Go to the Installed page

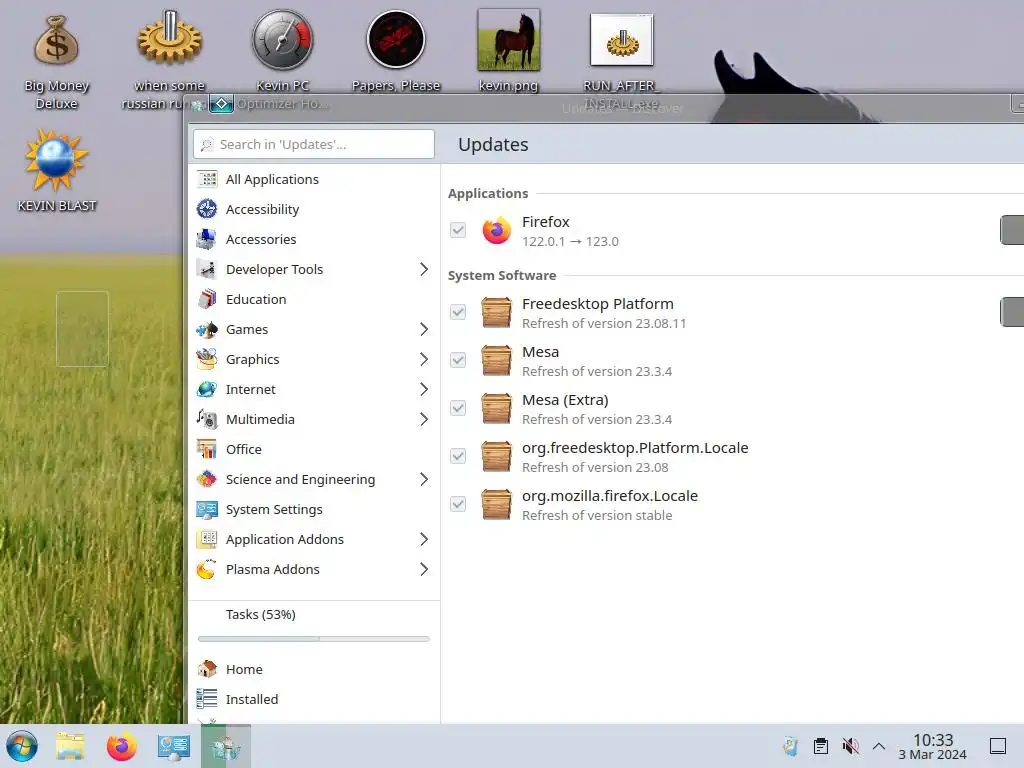pyautogui.click(x=314, y=699)
